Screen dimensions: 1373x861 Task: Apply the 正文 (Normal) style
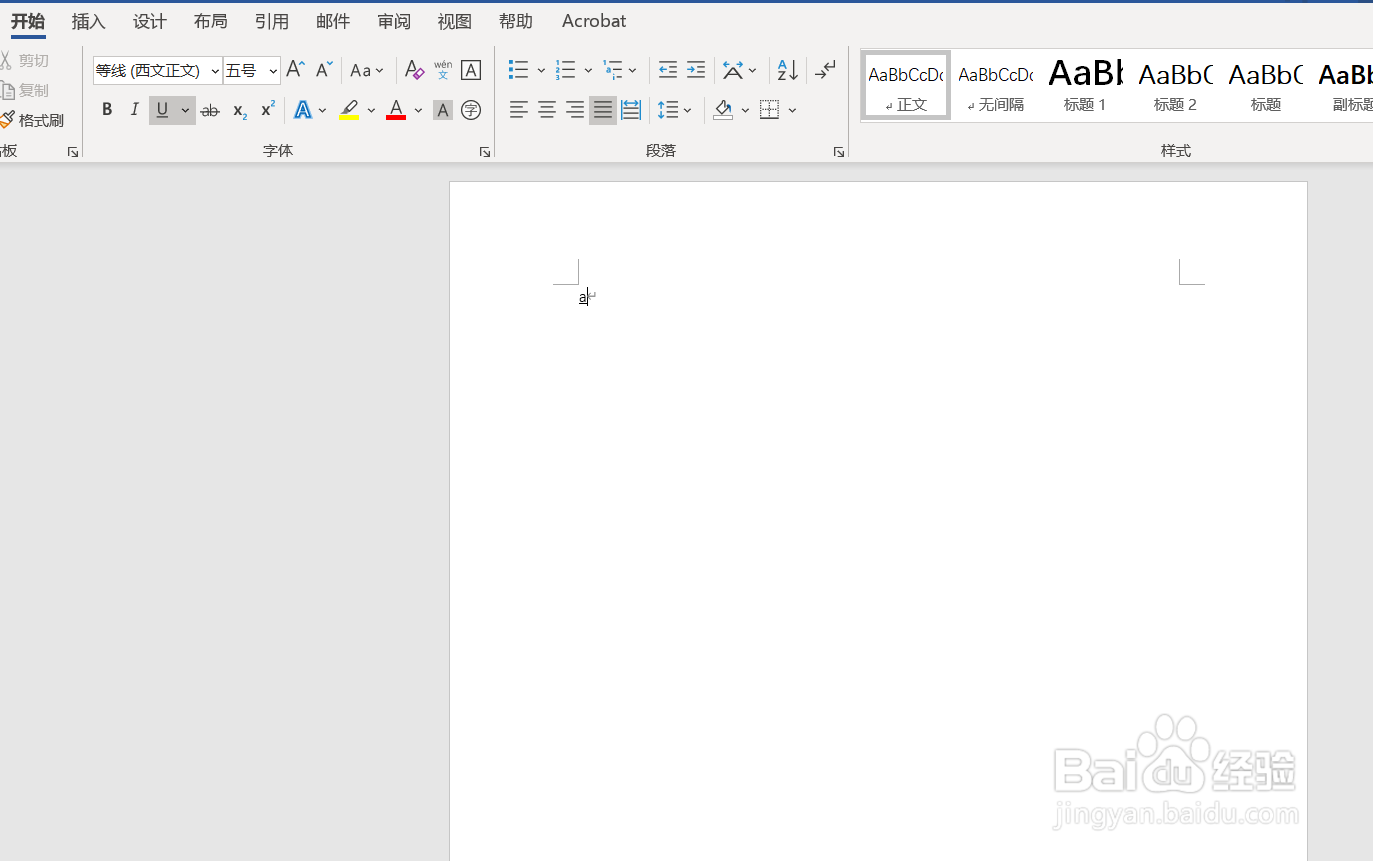[906, 86]
